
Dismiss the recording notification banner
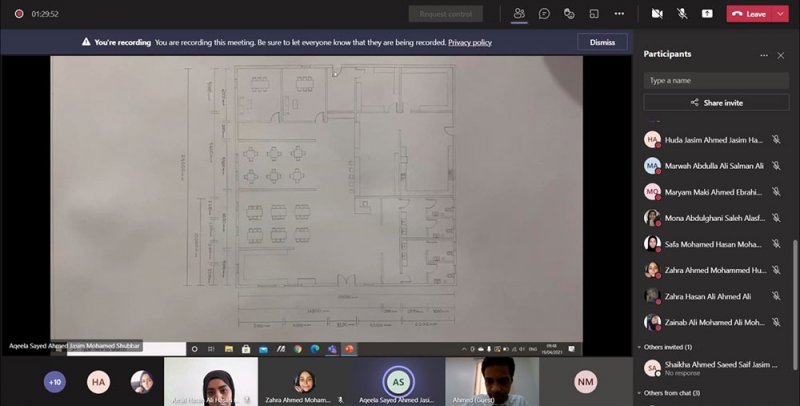pos(602,42)
